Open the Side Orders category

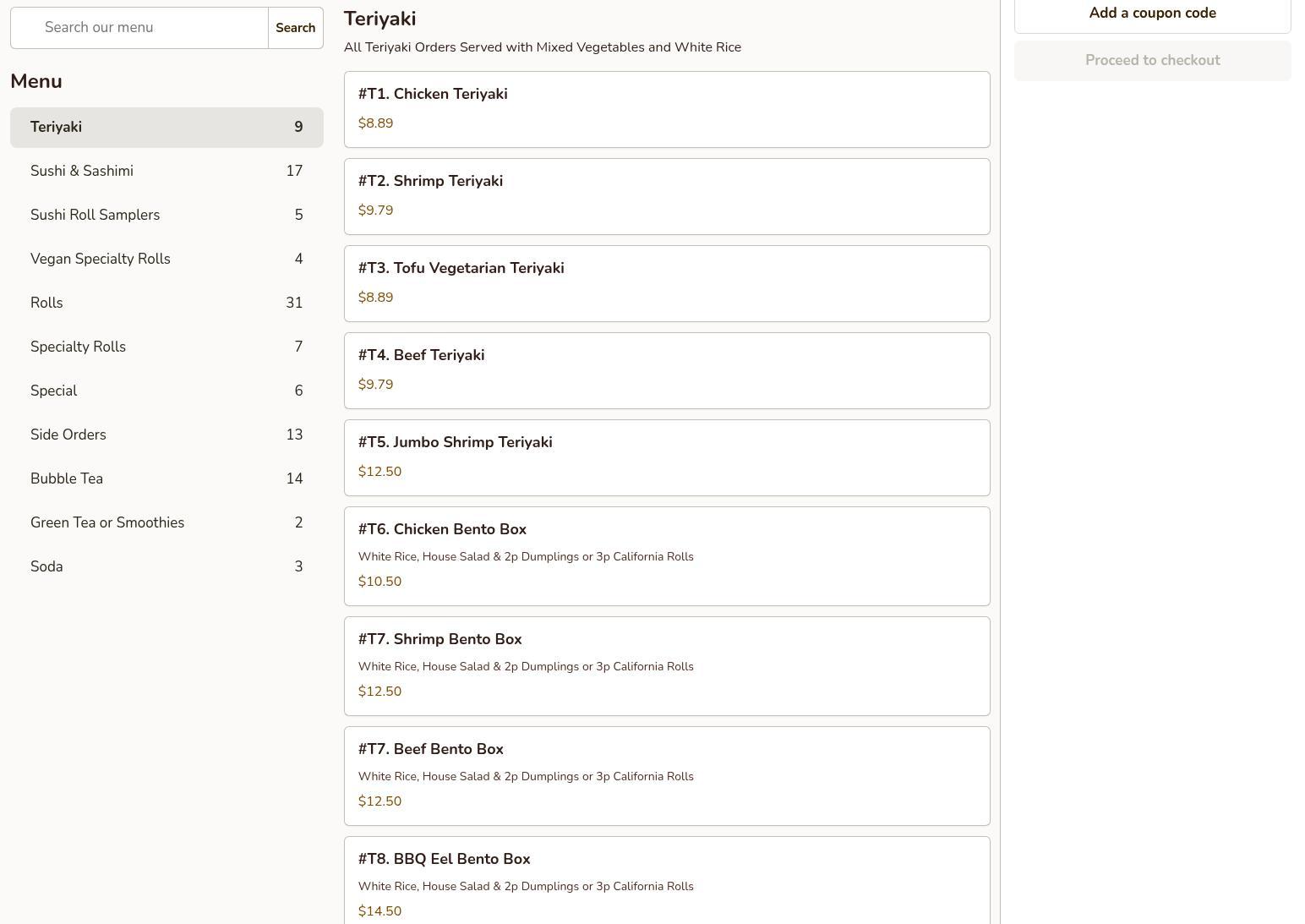(167, 435)
